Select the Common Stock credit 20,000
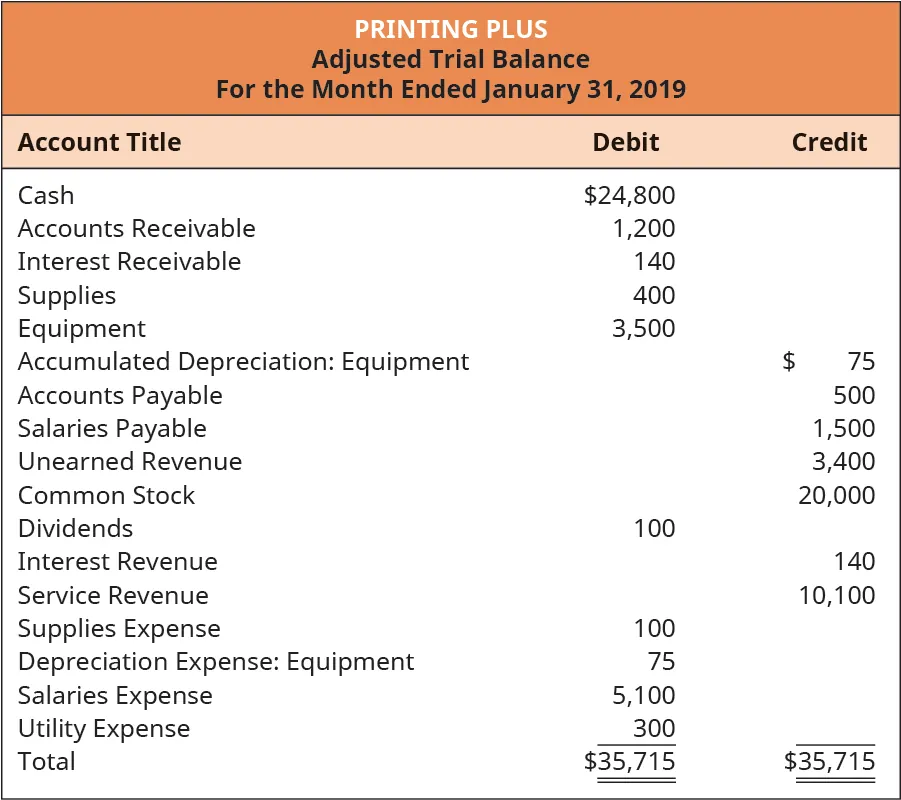Screen dimensions: 901x800 pos(836,495)
